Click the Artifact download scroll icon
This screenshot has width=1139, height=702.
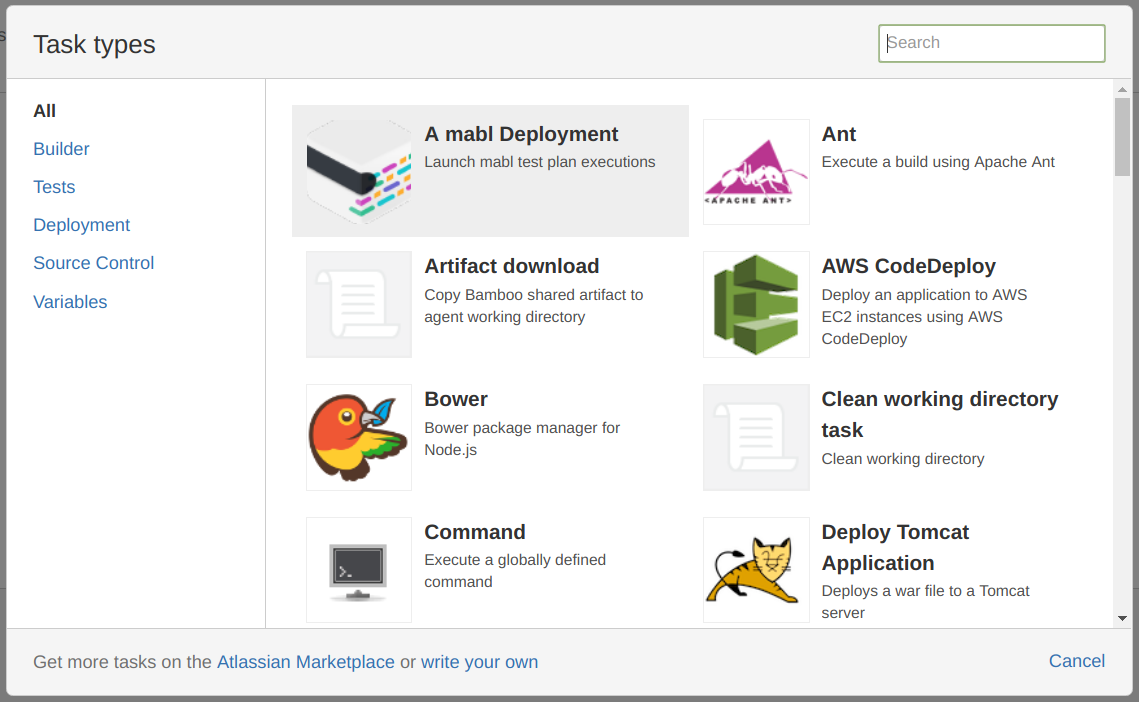(x=359, y=304)
